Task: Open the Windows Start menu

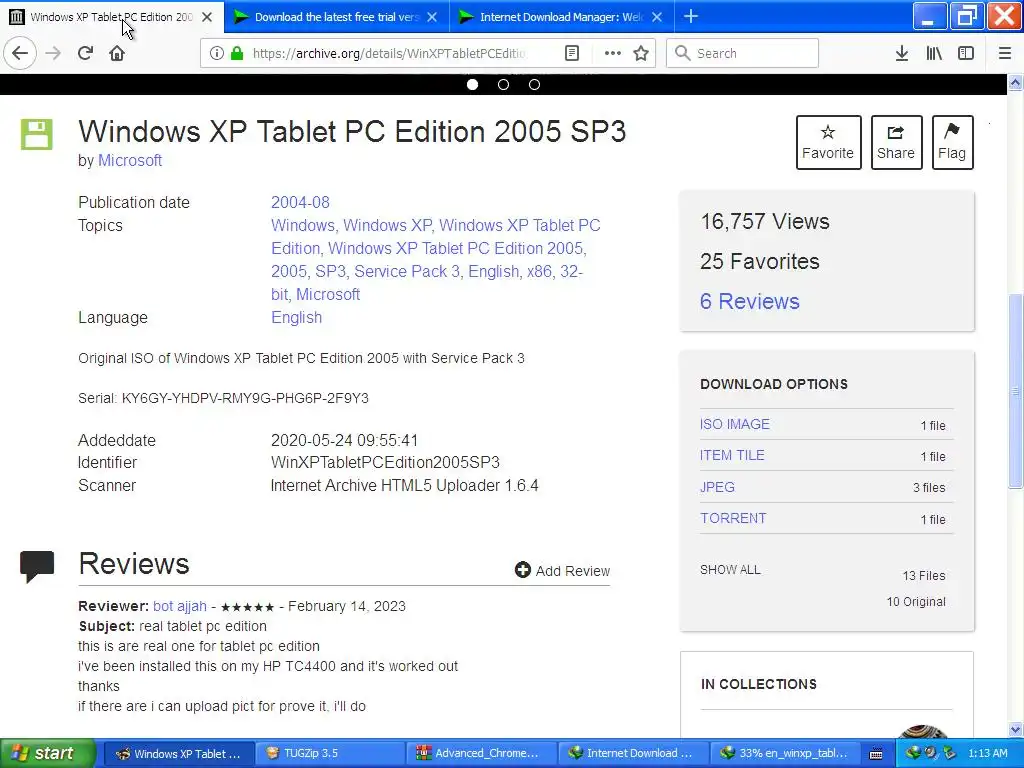Action: 47,754
